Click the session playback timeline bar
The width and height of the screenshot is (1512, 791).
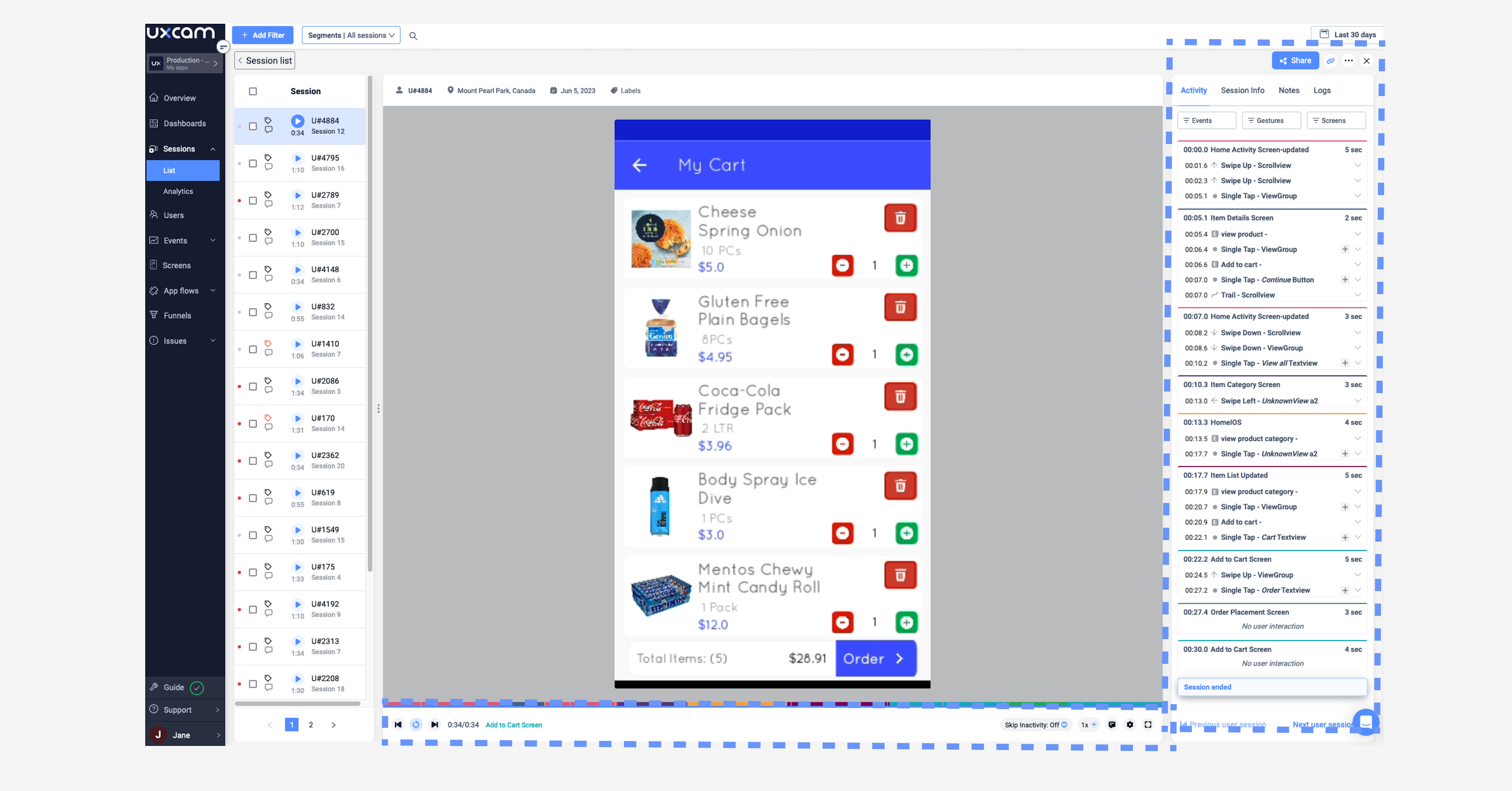tap(771, 704)
